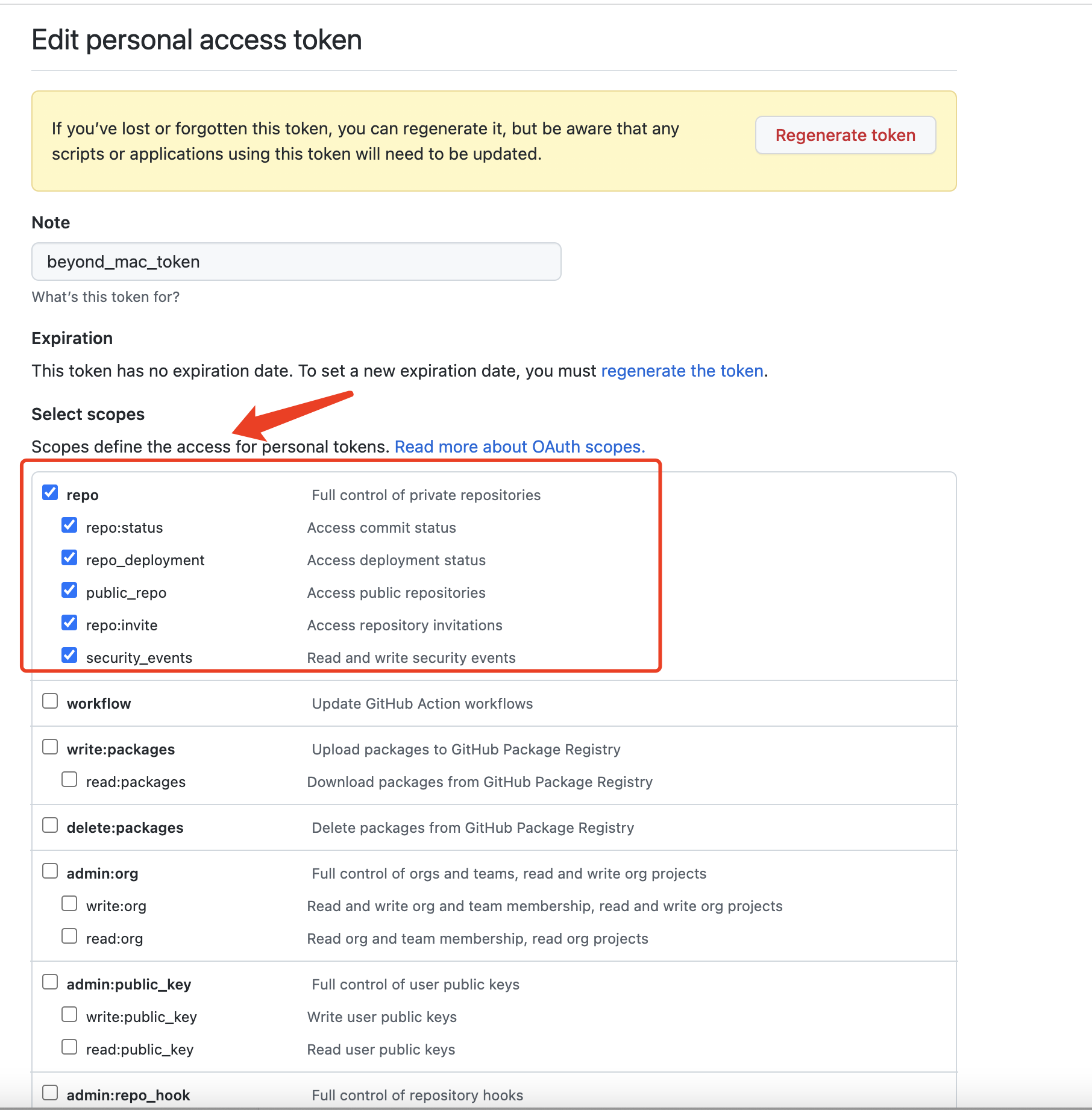Enable the delete:packages scope

50,826
